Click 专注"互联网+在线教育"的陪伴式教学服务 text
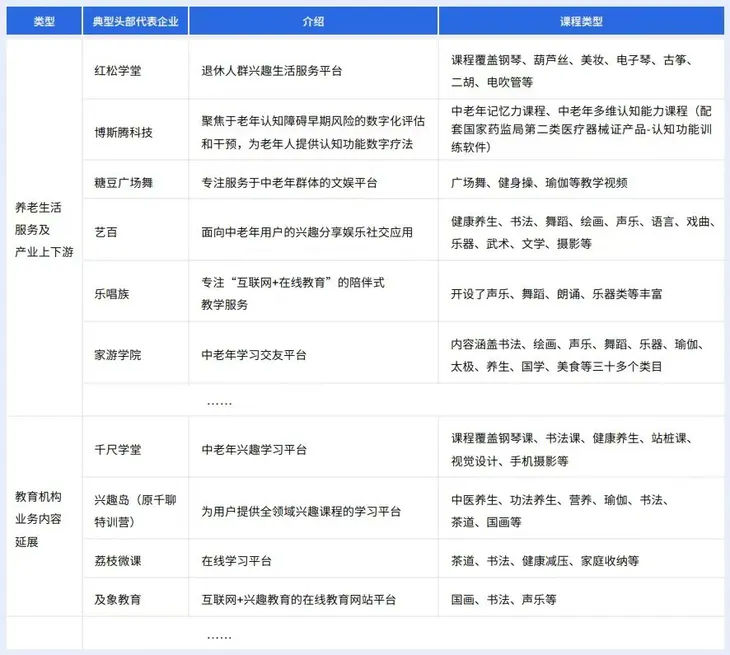730x655 pixels. [293, 293]
